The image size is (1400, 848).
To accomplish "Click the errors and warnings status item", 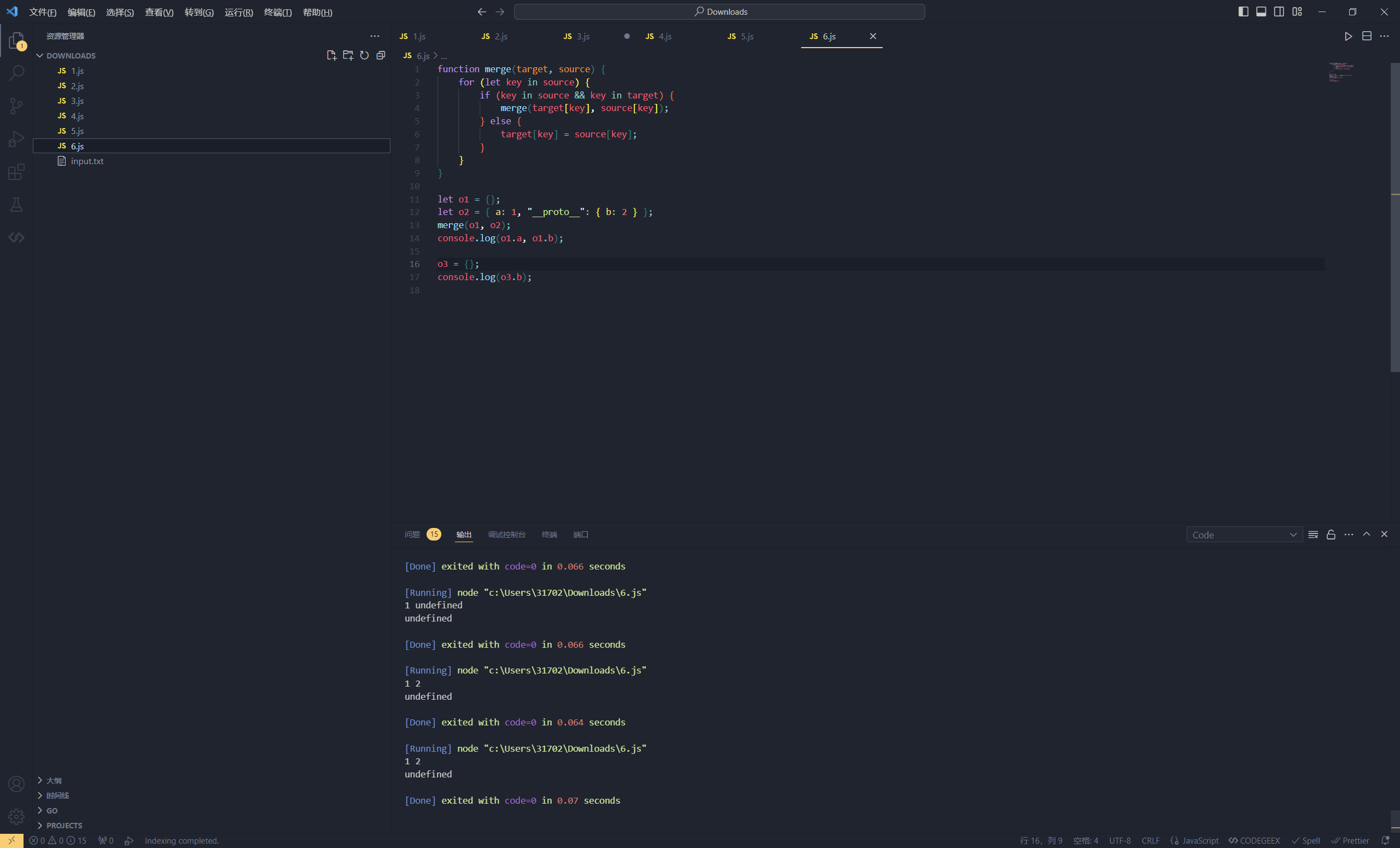I will pos(57,840).
